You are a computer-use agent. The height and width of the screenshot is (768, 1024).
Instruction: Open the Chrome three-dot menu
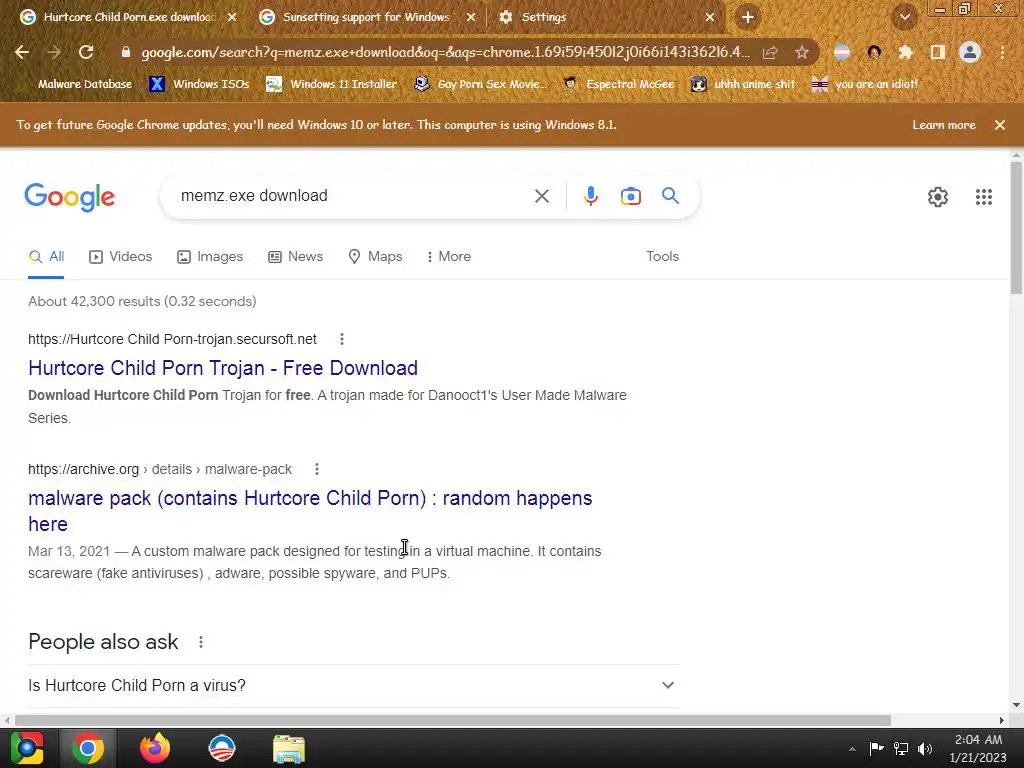1002,52
